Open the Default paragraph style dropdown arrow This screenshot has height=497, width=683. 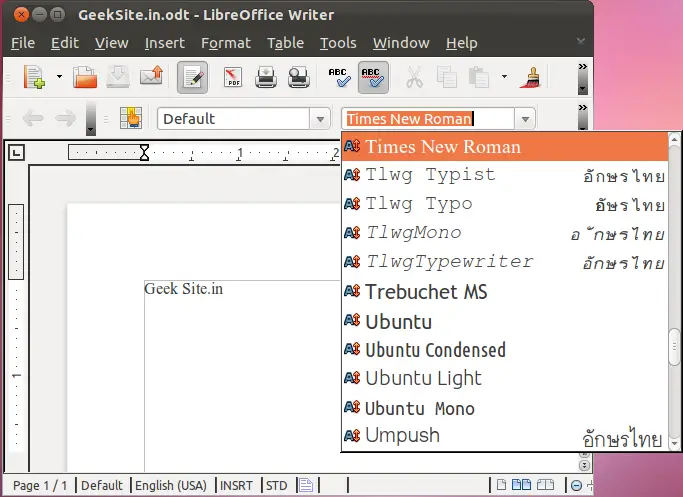(320, 118)
